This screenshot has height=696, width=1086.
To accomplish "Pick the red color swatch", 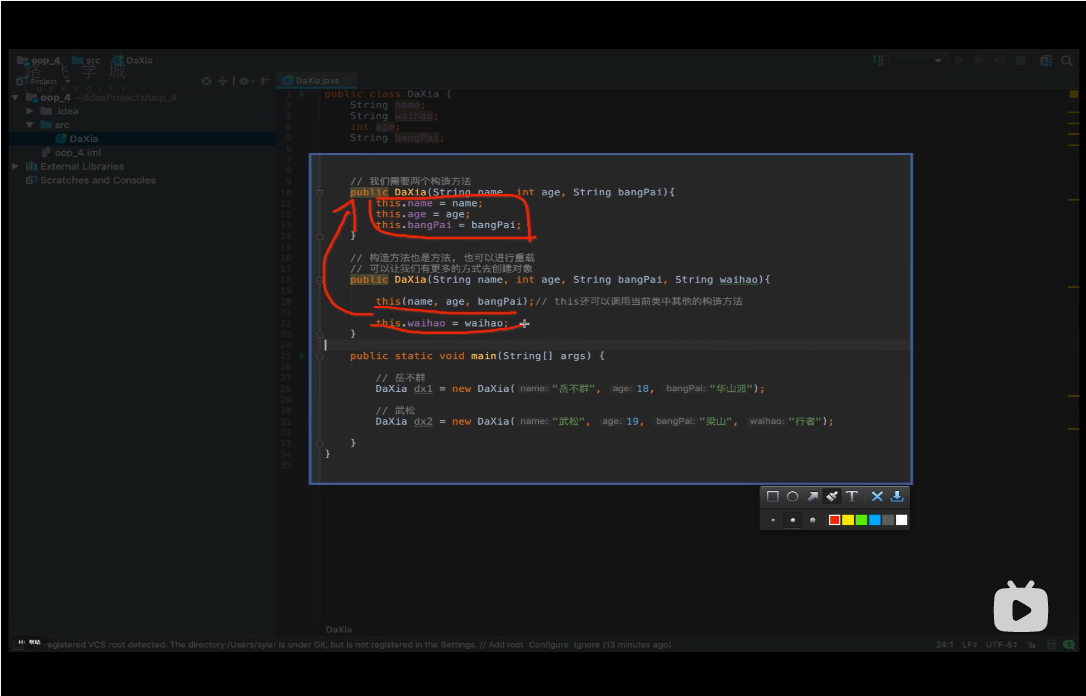I will [x=835, y=520].
